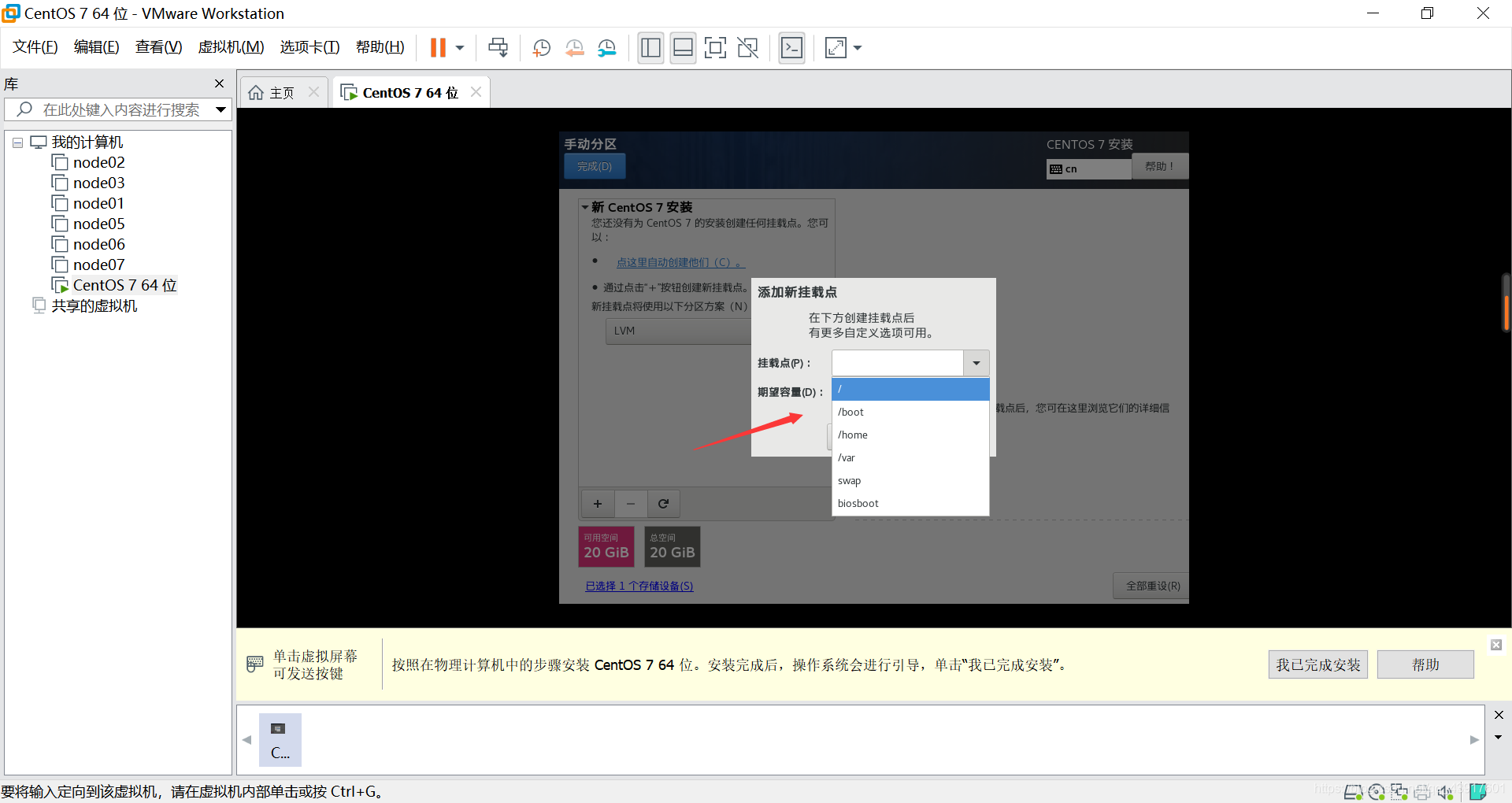Toggle the mount point dropdown arrow
This screenshot has width=1512, height=803.
976,363
